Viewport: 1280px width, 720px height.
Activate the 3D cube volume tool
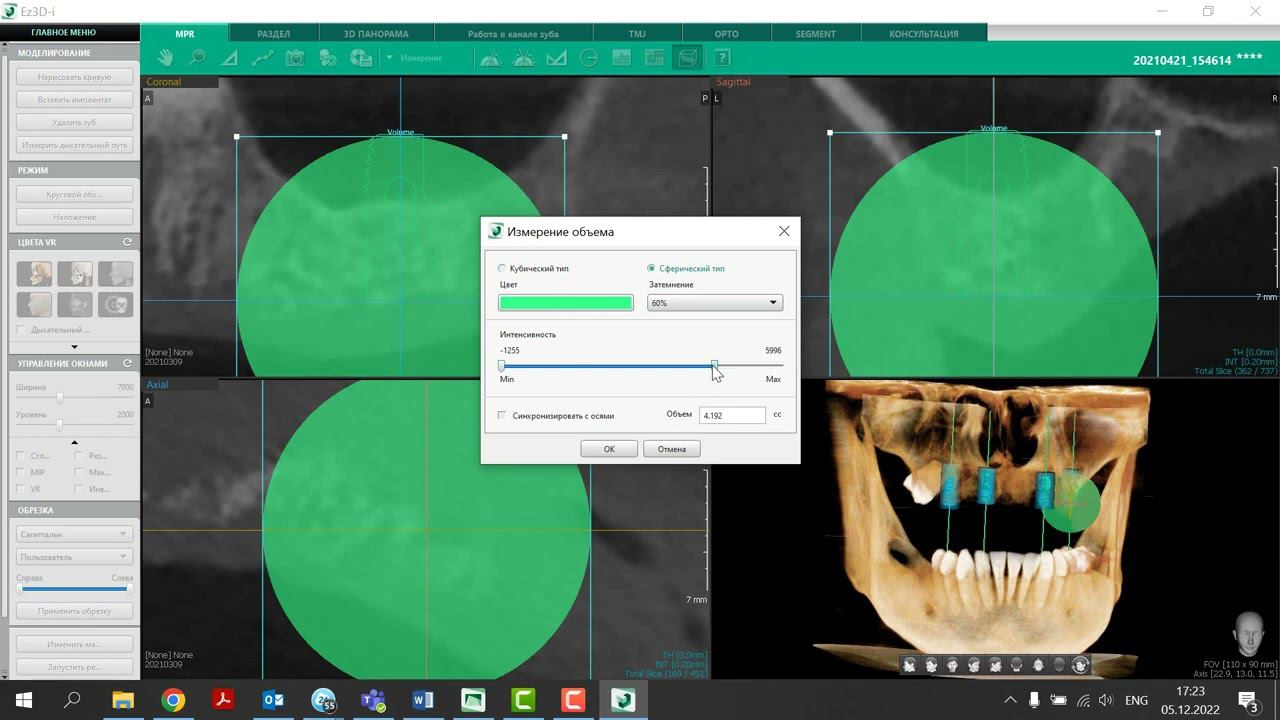[688, 58]
